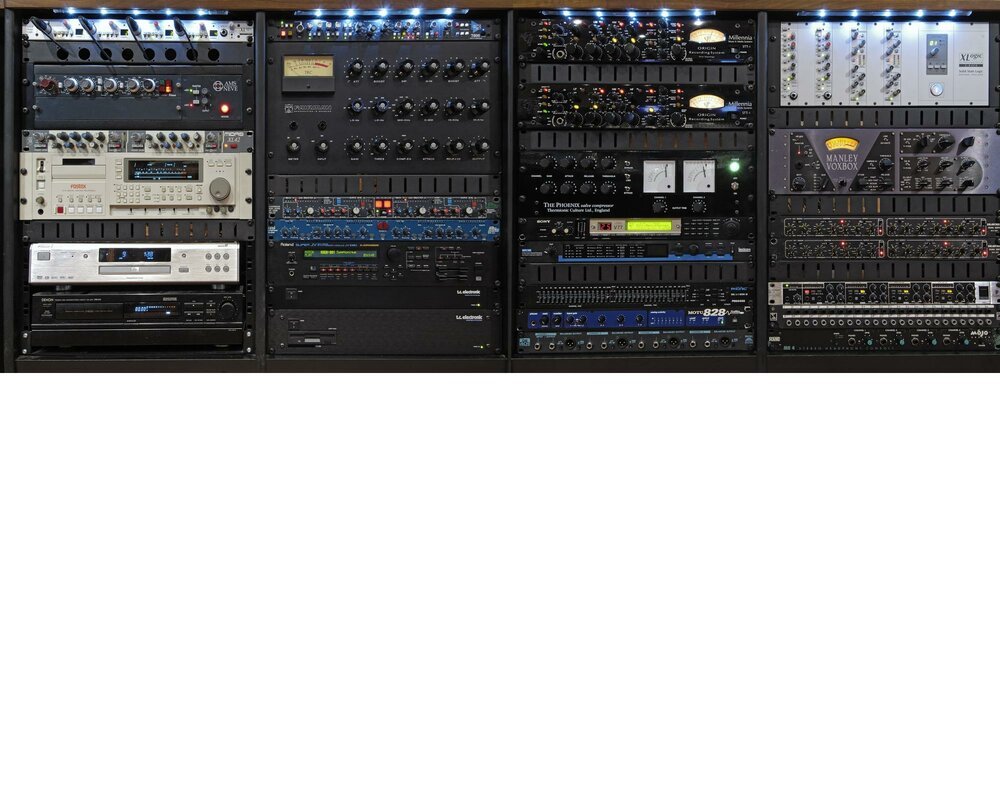Viewport: 1000px width, 800px height.
Task: Click the Phoenix compressor right VU meter
Action: tap(699, 176)
